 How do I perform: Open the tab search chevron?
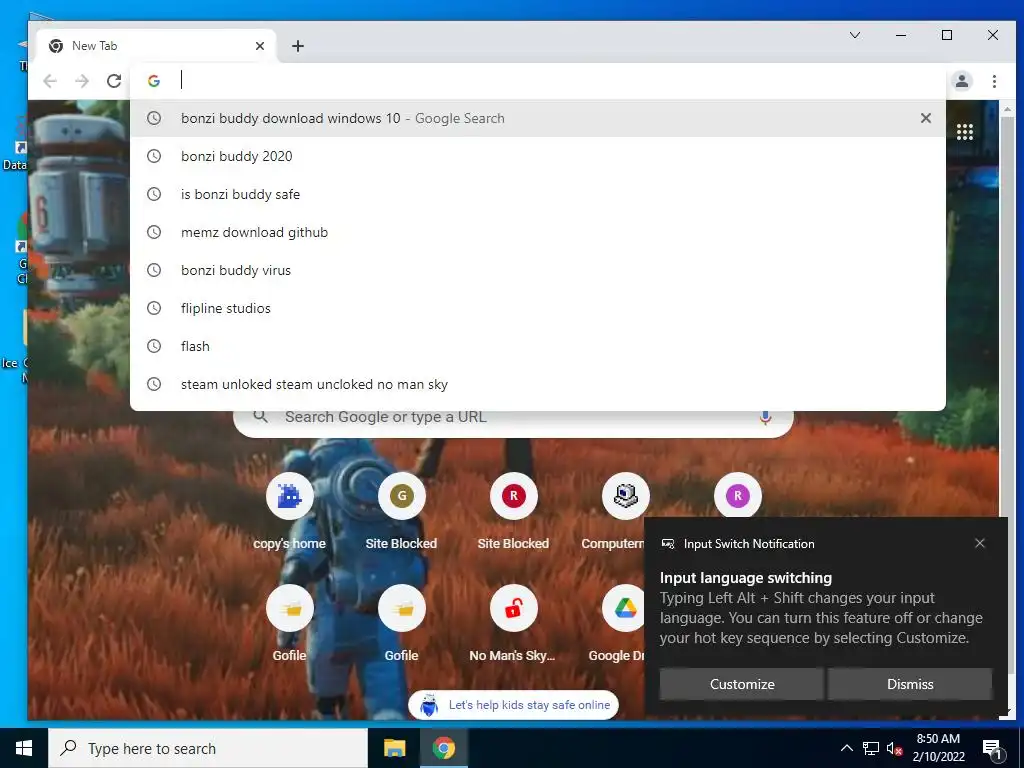855,35
